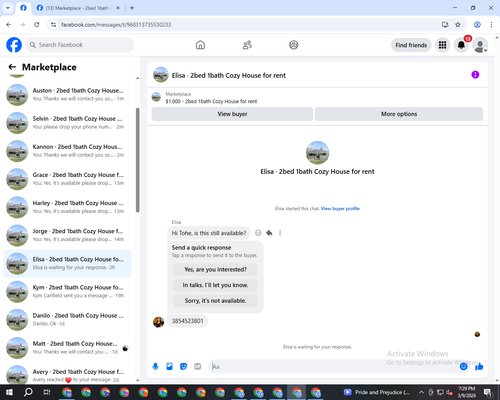
Task: Choose a GIF icon in composer
Action: pos(198,367)
